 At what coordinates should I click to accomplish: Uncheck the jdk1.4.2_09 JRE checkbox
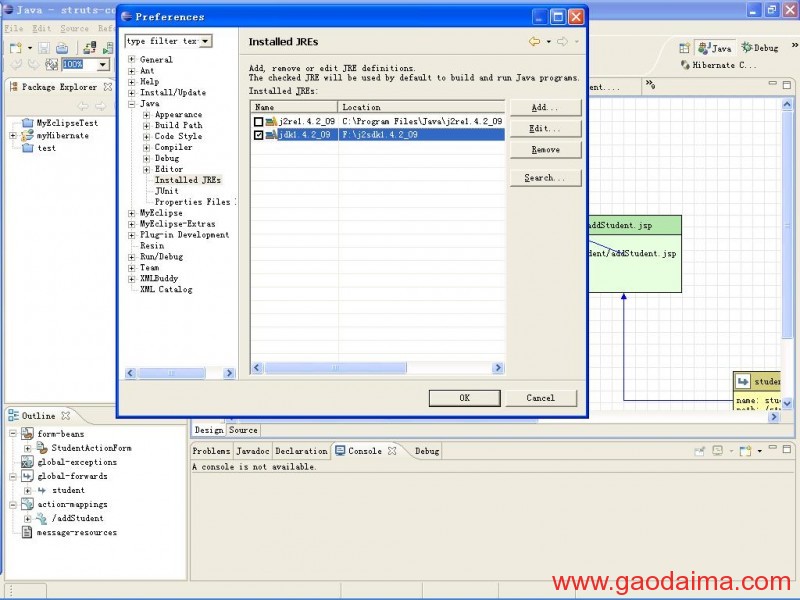(258, 135)
